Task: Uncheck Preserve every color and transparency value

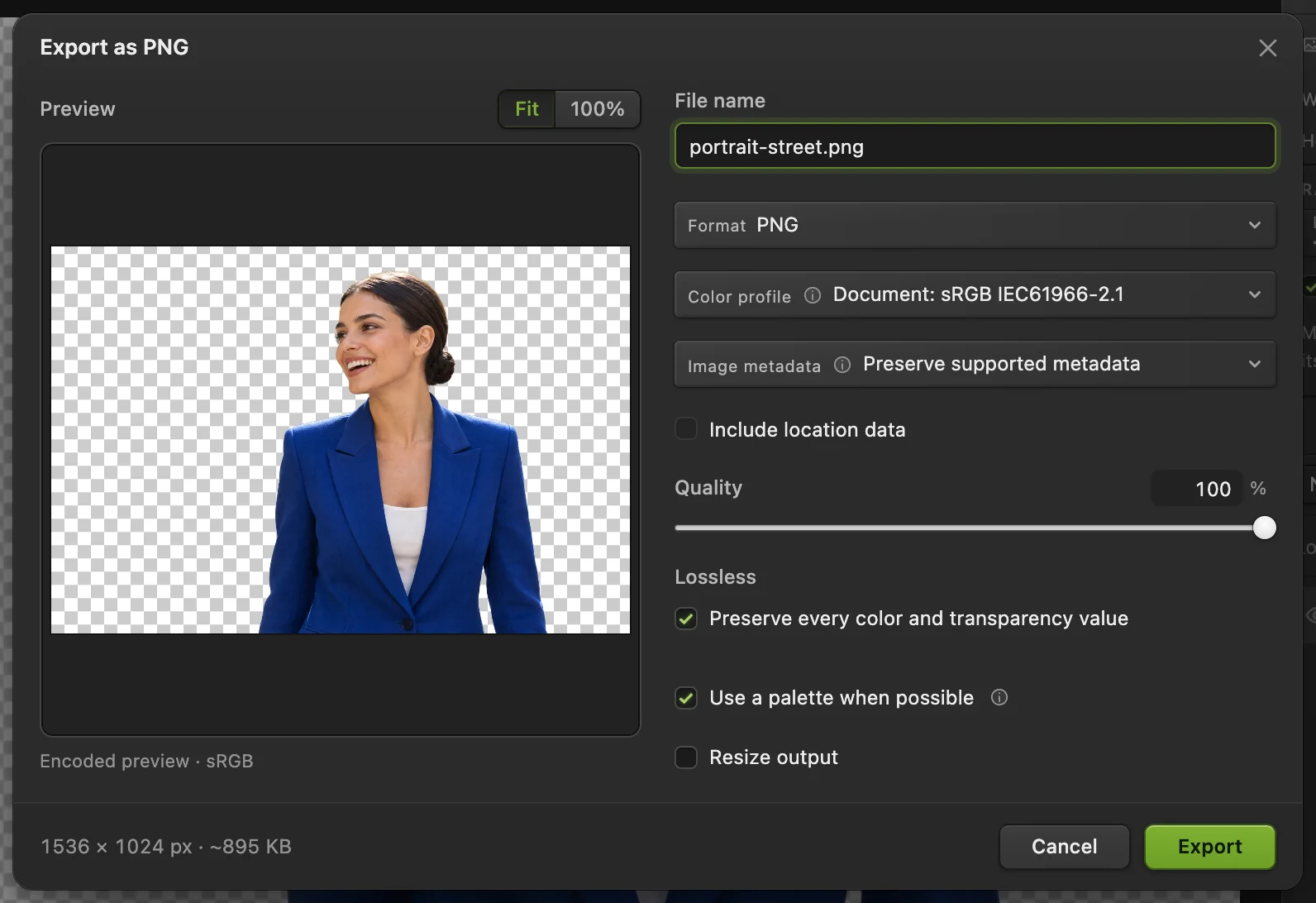Action: pyautogui.click(x=686, y=619)
